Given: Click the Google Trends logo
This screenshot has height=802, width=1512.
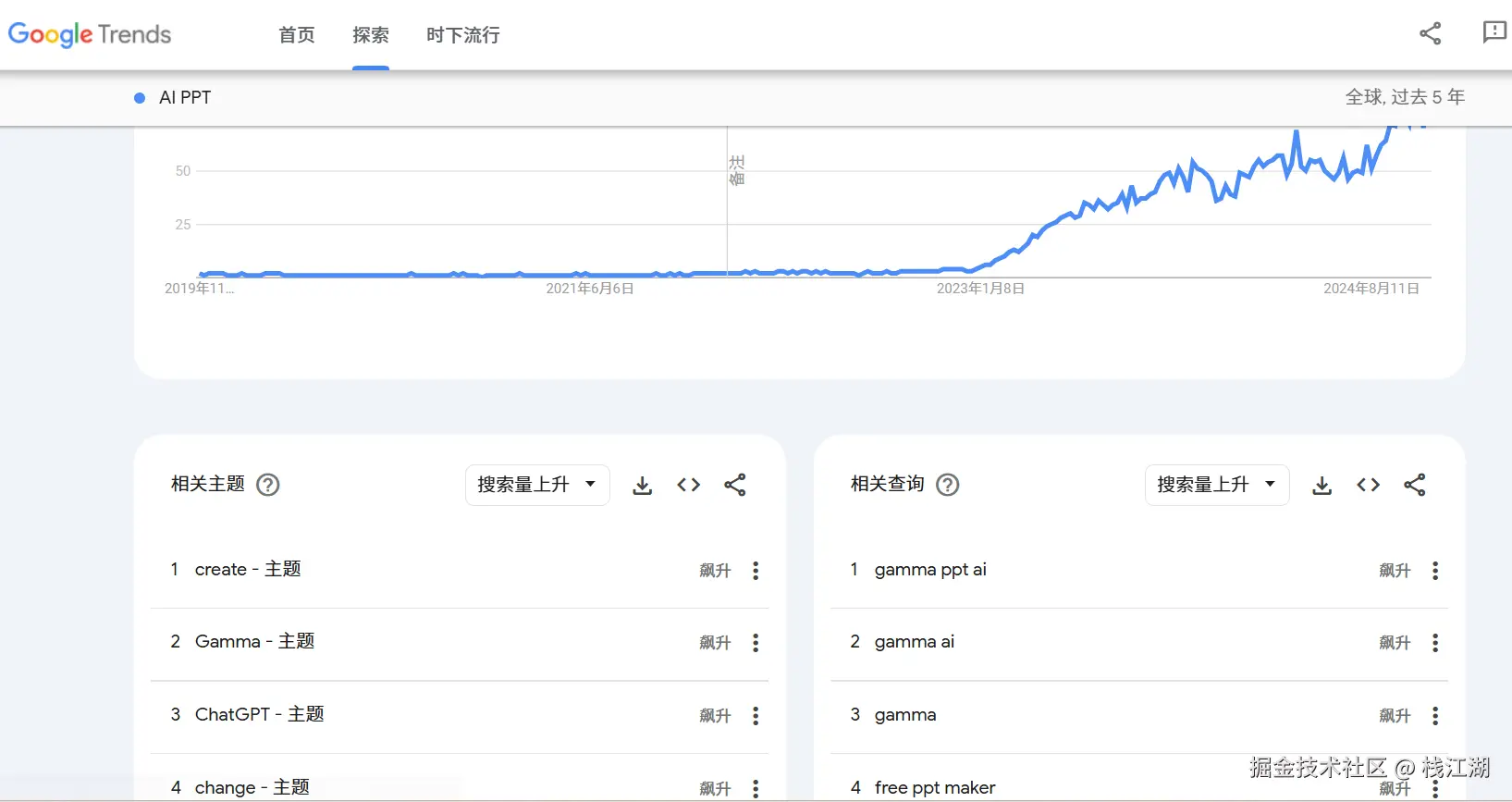Looking at the screenshot, I should tap(90, 35).
